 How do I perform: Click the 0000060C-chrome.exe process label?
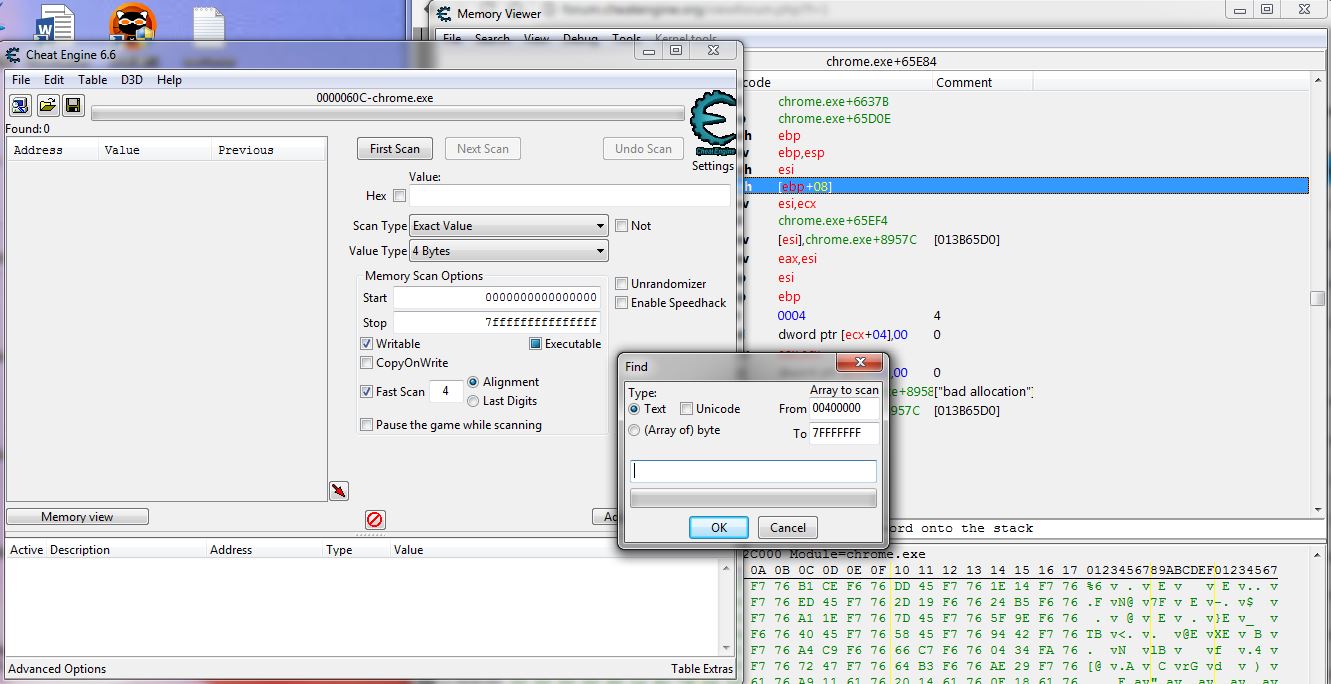coord(374,98)
